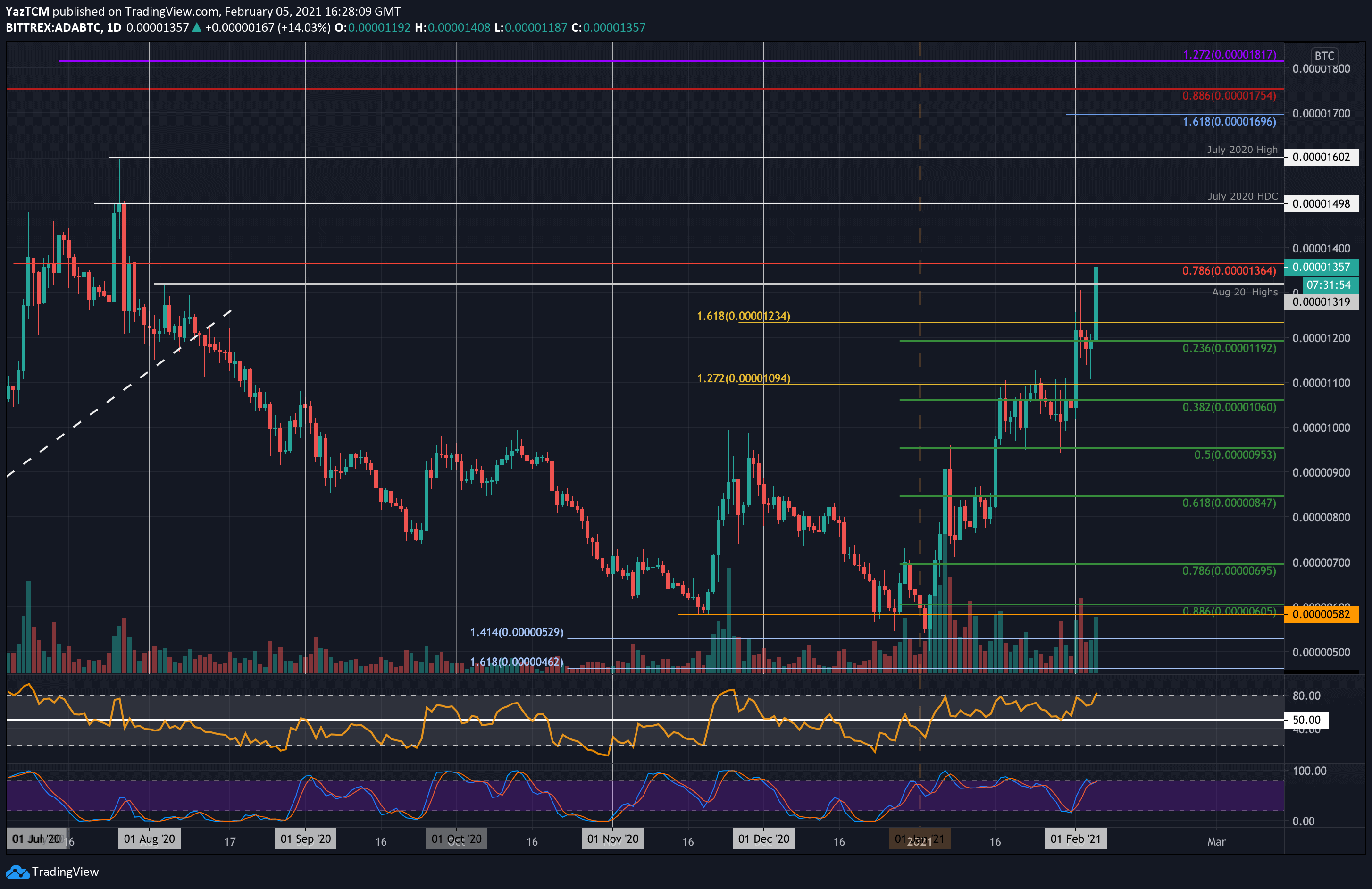Click the current price tag 0.00001357
The width and height of the screenshot is (1372, 889).
pyautogui.click(x=1322, y=267)
